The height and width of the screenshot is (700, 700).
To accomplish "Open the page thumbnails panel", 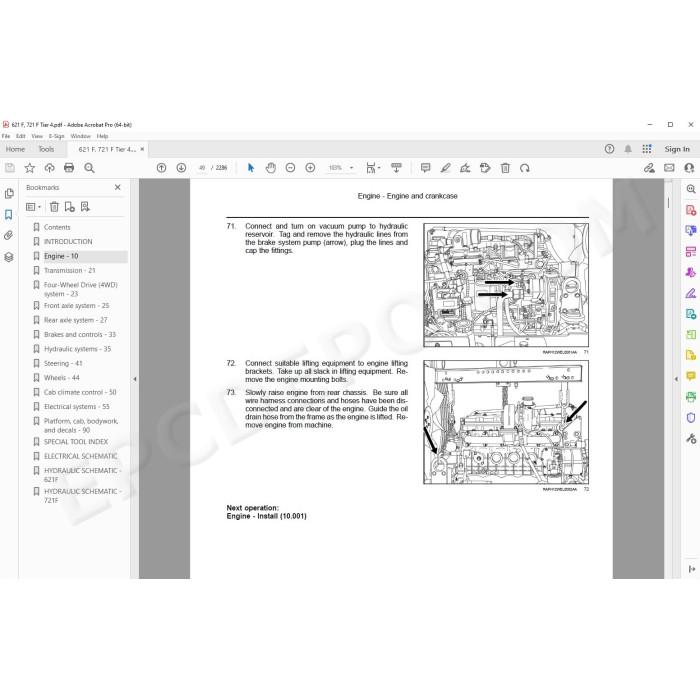I will click(x=9, y=194).
